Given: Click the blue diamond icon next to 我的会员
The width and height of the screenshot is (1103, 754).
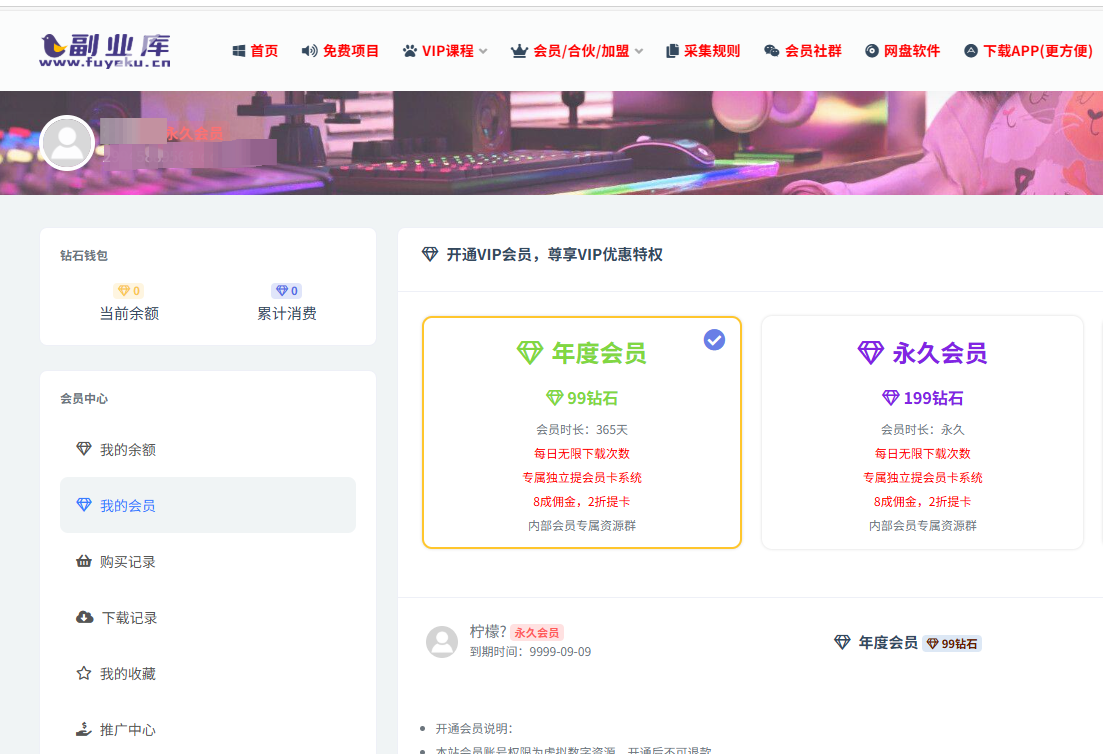Looking at the screenshot, I should (x=84, y=504).
